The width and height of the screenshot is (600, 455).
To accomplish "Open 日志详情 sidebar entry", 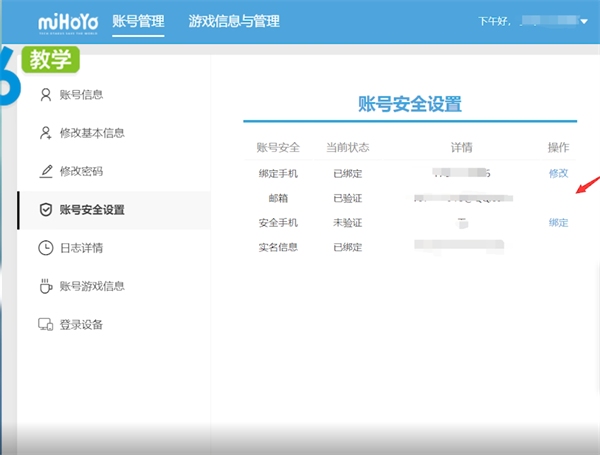I will click(81, 248).
